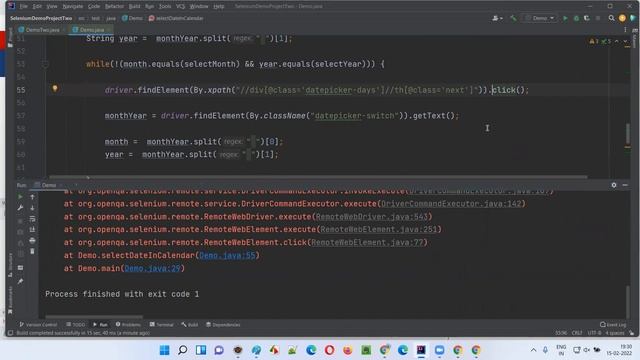This screenshot has height=360, width=640.
Task: Open Run panel settings gear
Action: click(x=614, y=185)
